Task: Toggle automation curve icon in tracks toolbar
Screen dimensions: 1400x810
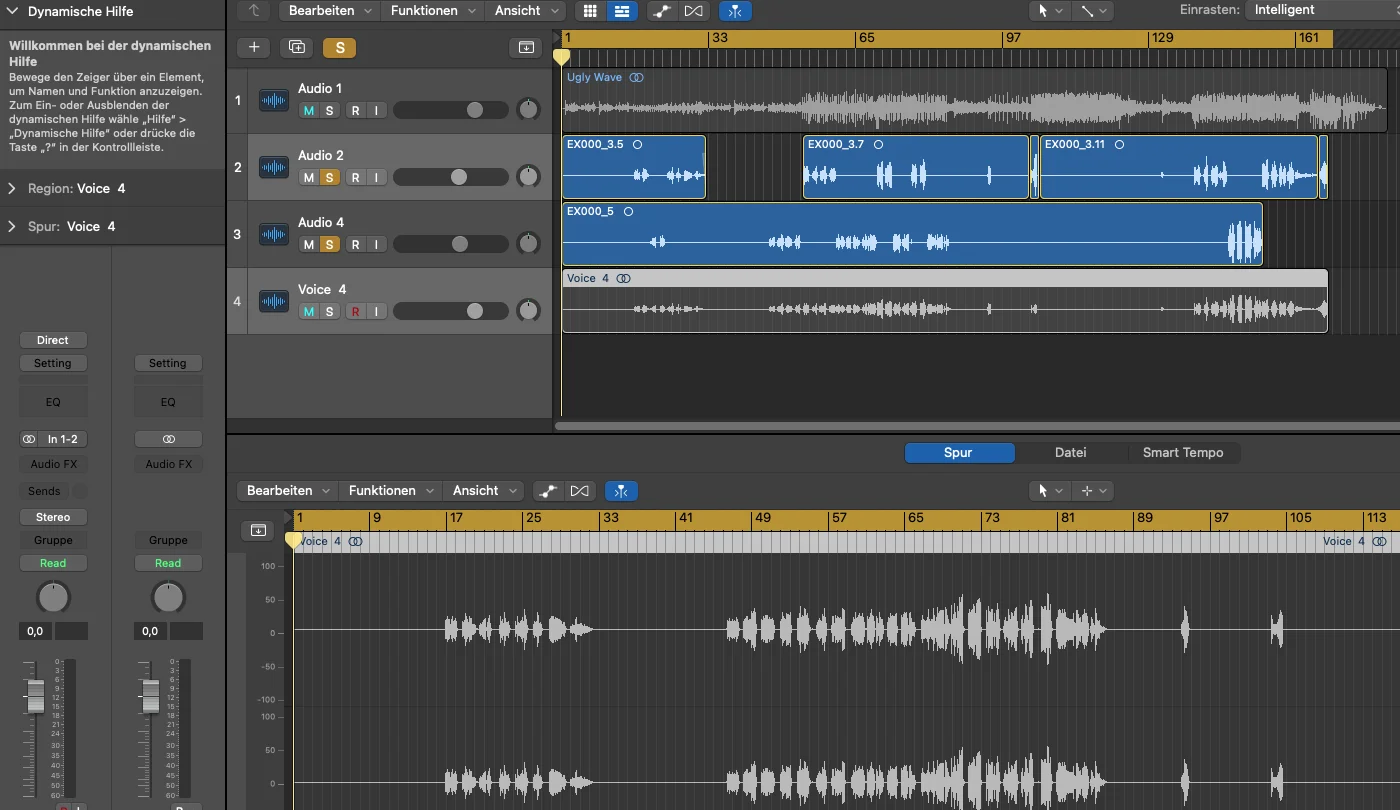Action: (662, 11)
